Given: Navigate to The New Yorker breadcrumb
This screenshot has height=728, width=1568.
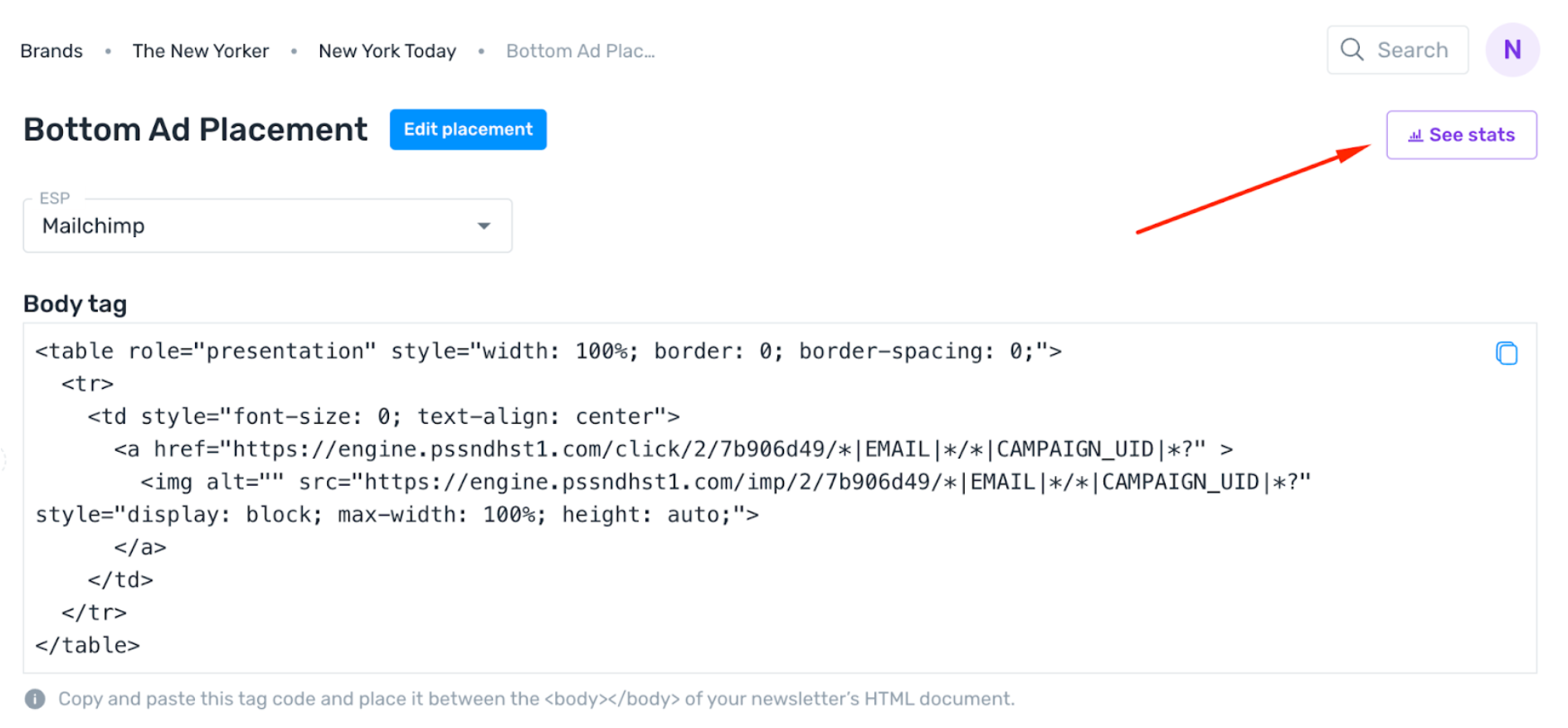Looking at the screenshot, I should 201,51.
